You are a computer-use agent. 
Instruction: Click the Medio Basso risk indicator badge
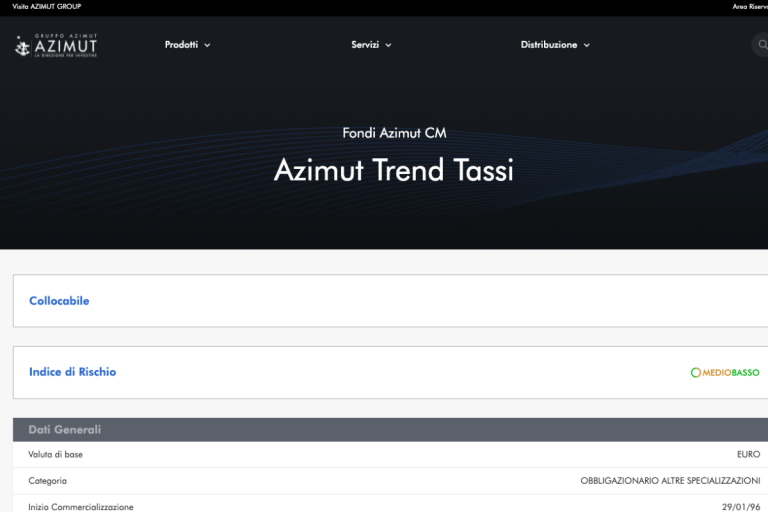pyautogui.click(x=725, y=372)
